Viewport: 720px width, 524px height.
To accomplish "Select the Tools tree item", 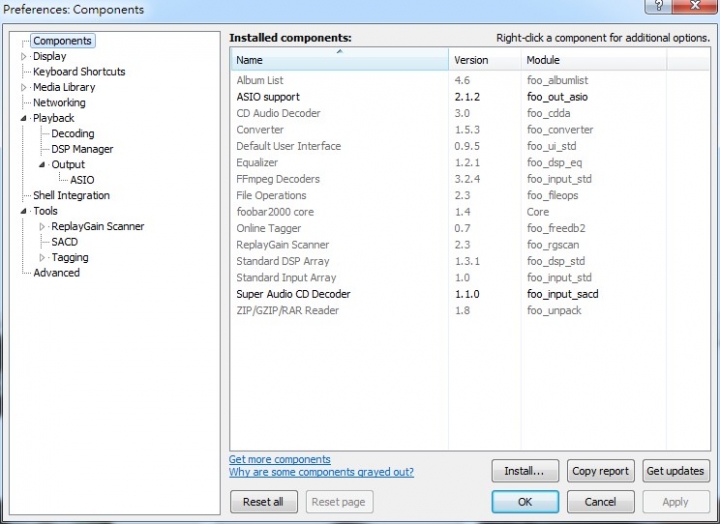I will (45, 211).
